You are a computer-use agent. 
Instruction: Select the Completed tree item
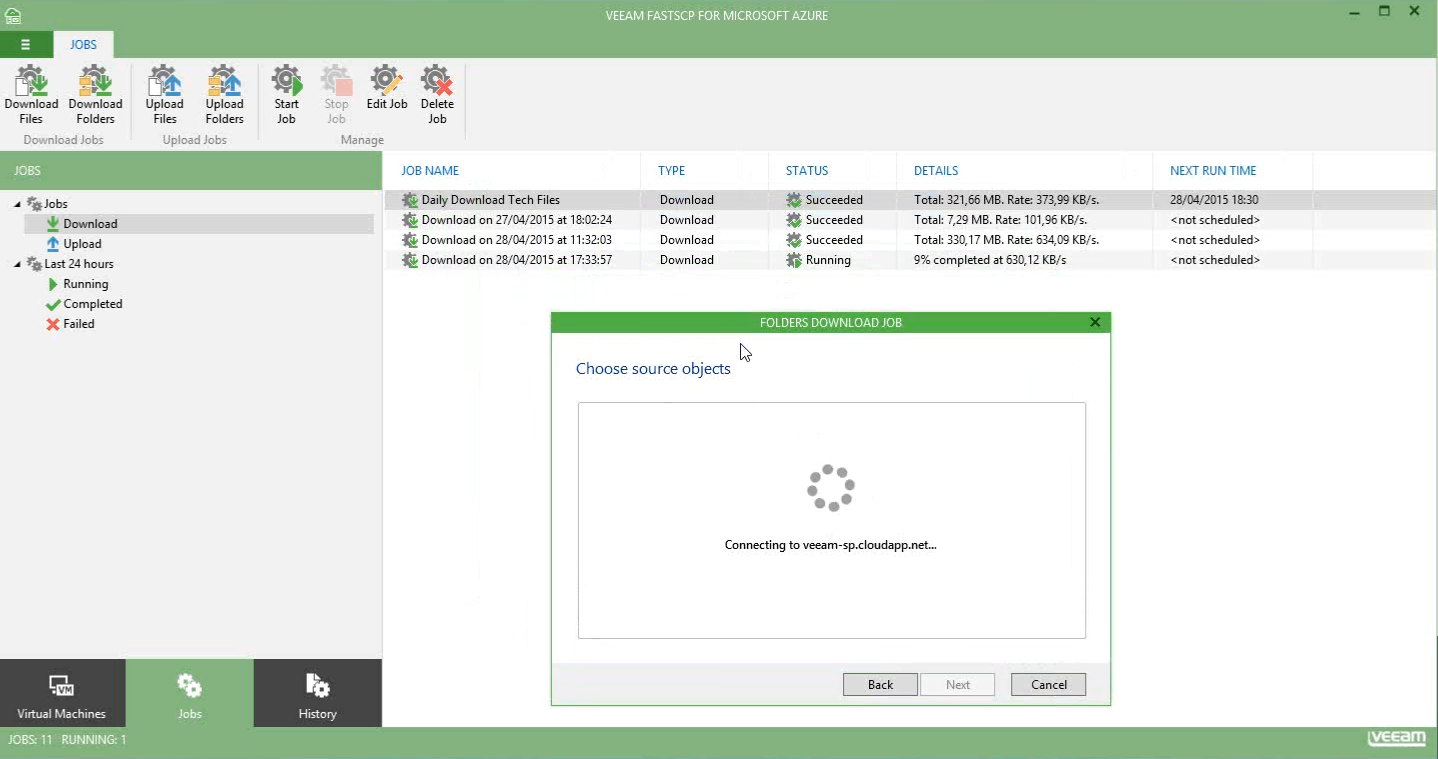pos(92,304)
